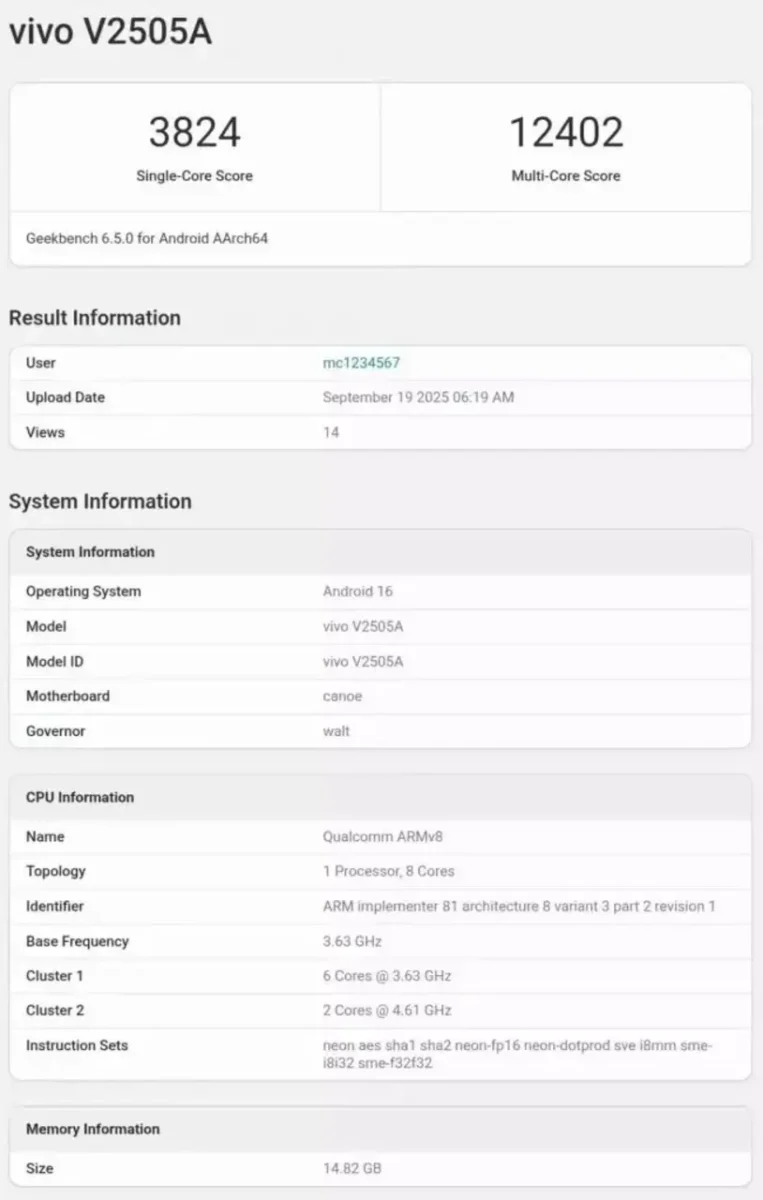Select the Multi-Core Score value 12402
The image size is (763, 1200).
[566, 132]
